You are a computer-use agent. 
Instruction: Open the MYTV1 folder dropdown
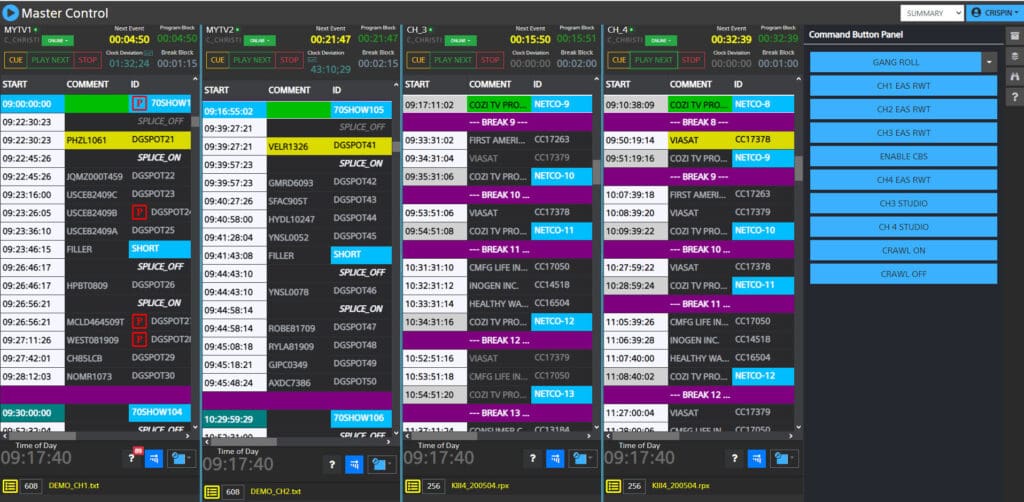coord(182,458)
